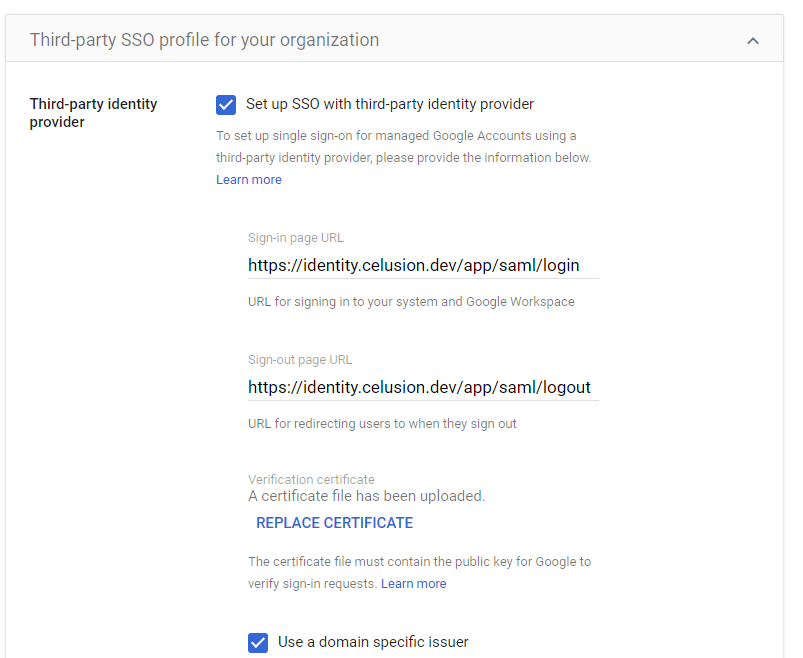
Task: Click the 'Third-party identity provider' label
Action: pos(93,113)
